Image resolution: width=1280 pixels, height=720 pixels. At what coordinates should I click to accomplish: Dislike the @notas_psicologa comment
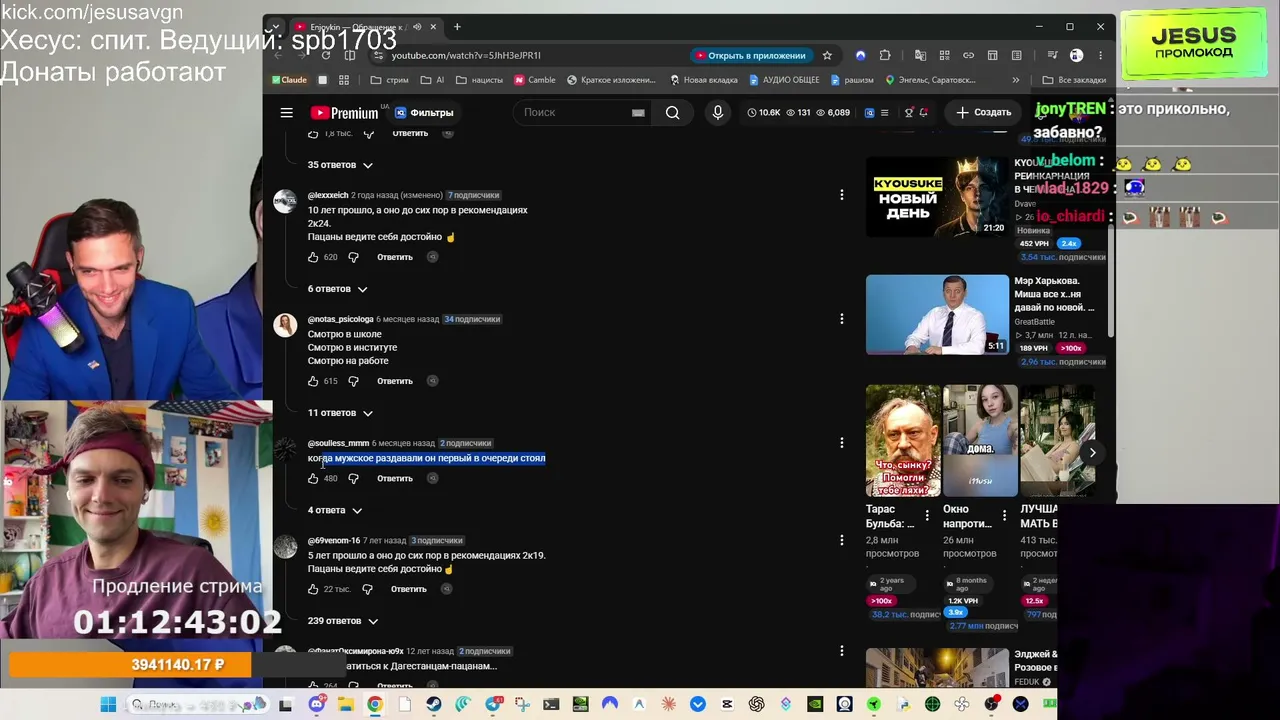click(353, 381)
